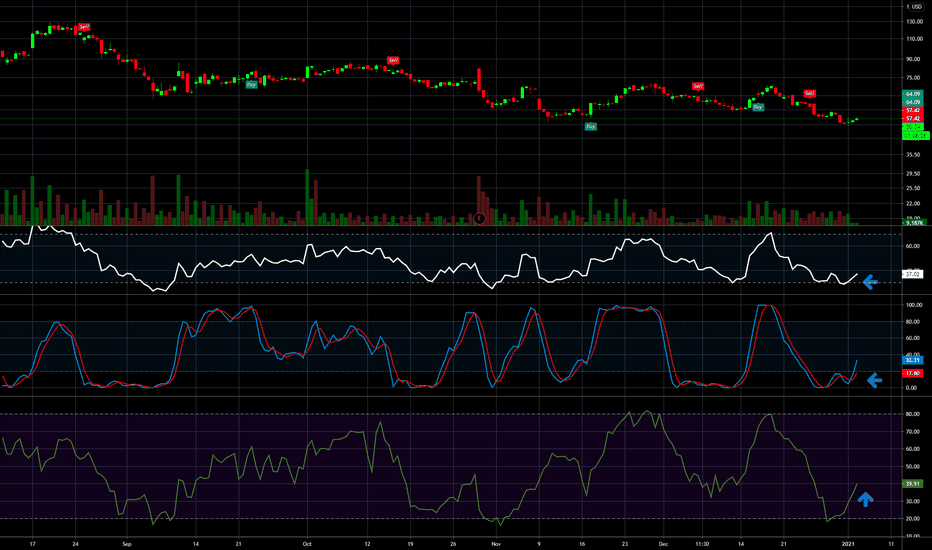Click the Sep label on time axis
The height and width of the screenshot is (550, 932).
point(126,543)
